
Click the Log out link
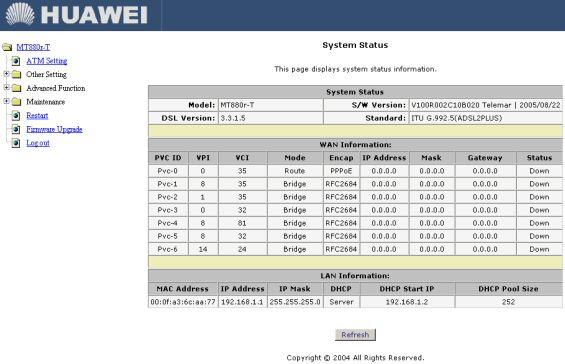tap(38, 143)
